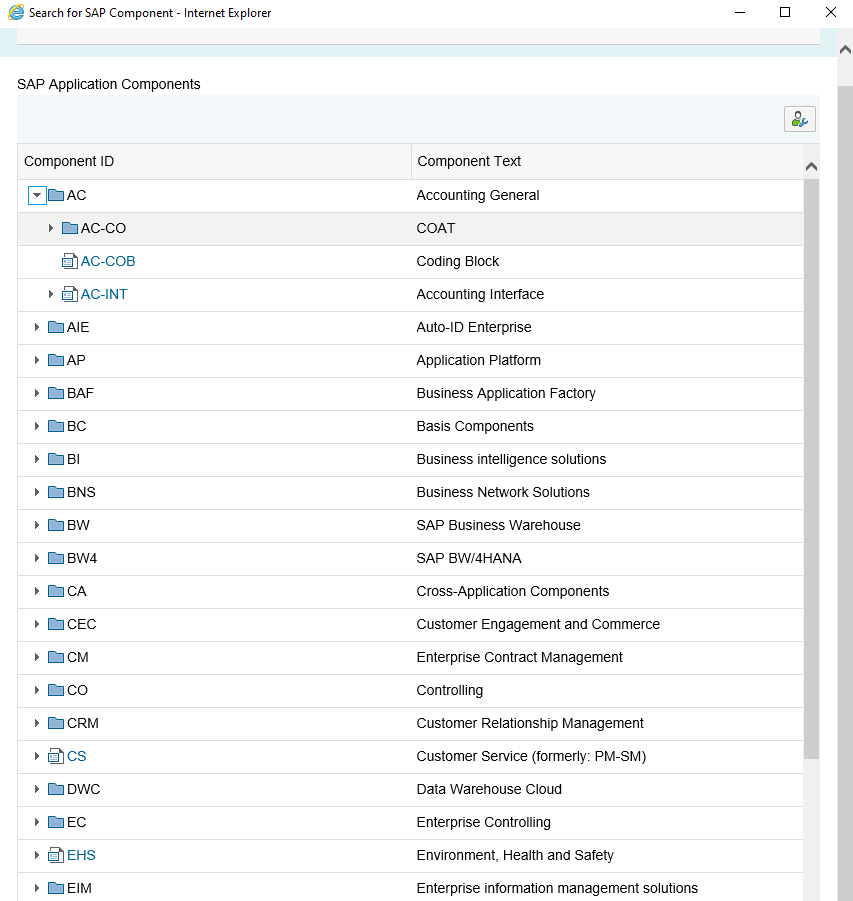Expand the EC component node

click(37, 822)
